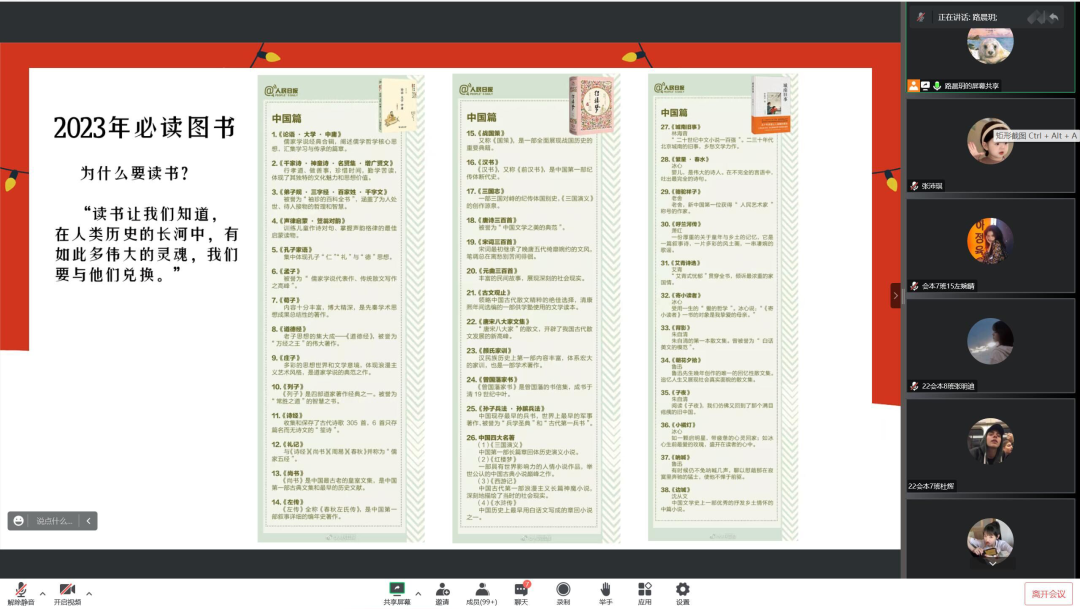This screenshot has width=1080, height=609.
Task: Toggle 开启视频 camera button
Action: [x=67, y=590]
